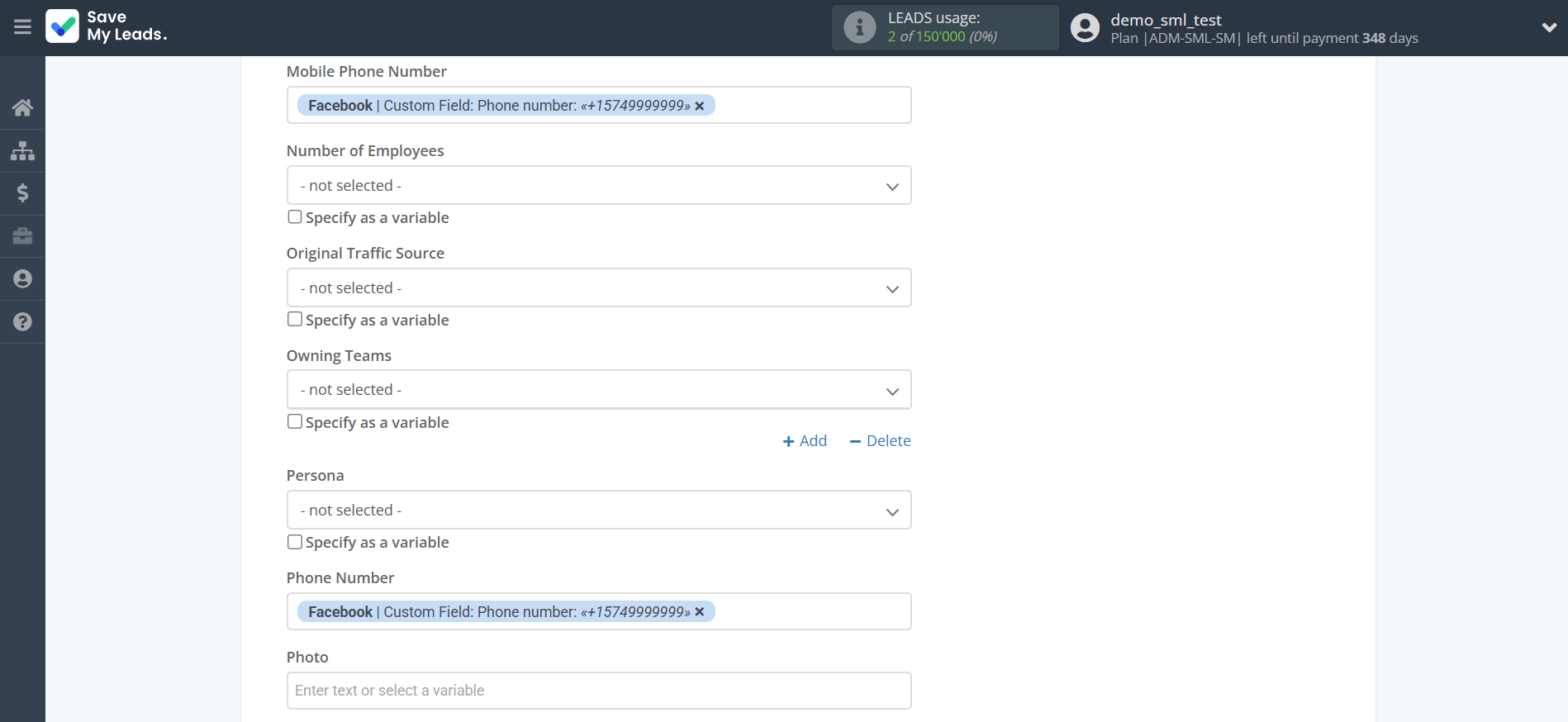Remove variable tag from Phone Number field
The image size is (1568, 722).
(700, 612)
